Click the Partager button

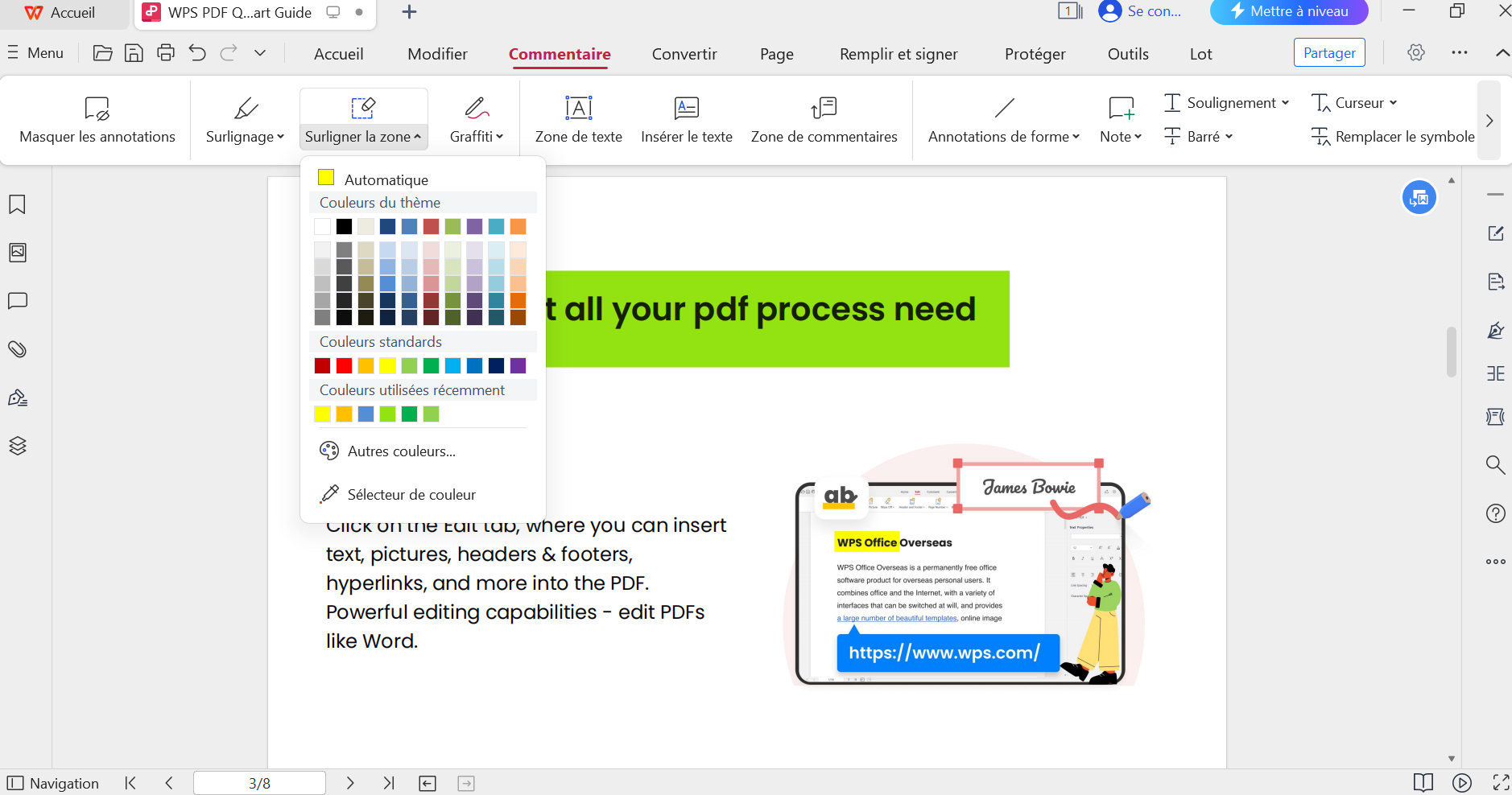tap(1328, 53)
